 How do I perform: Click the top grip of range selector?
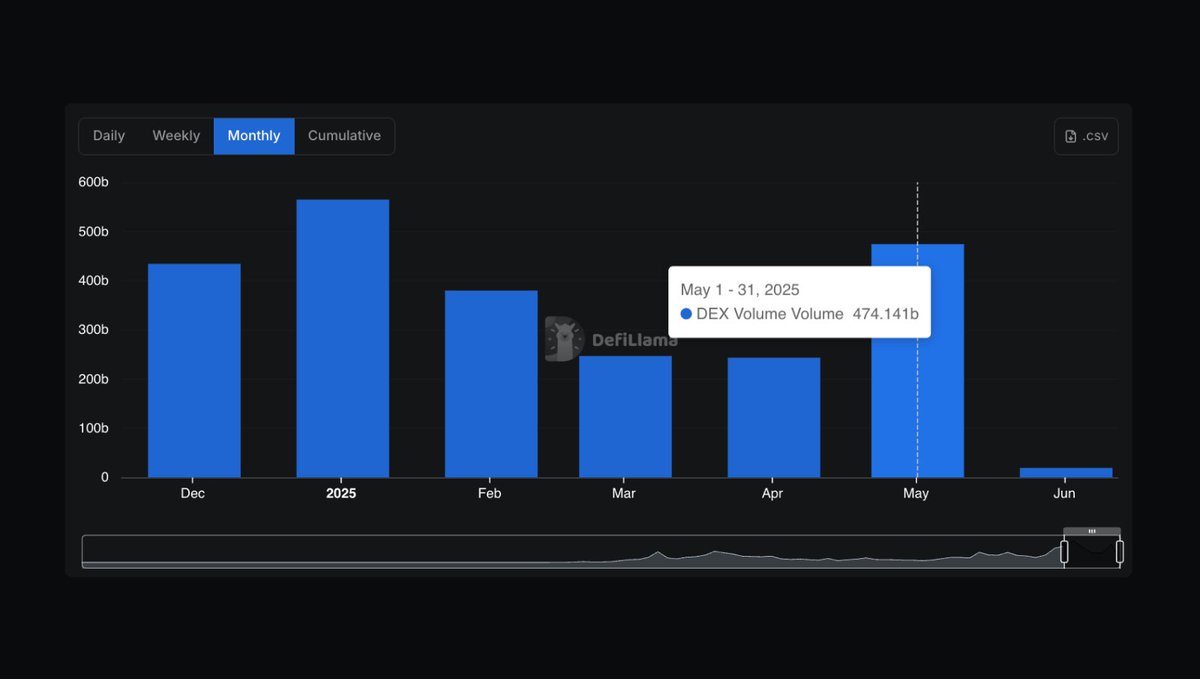point(1092,531)
